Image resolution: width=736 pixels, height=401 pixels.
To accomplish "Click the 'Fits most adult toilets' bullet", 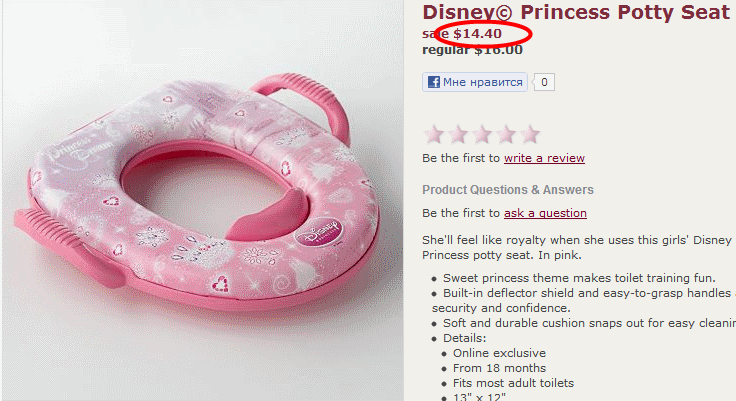I will [x=514, y=383].
